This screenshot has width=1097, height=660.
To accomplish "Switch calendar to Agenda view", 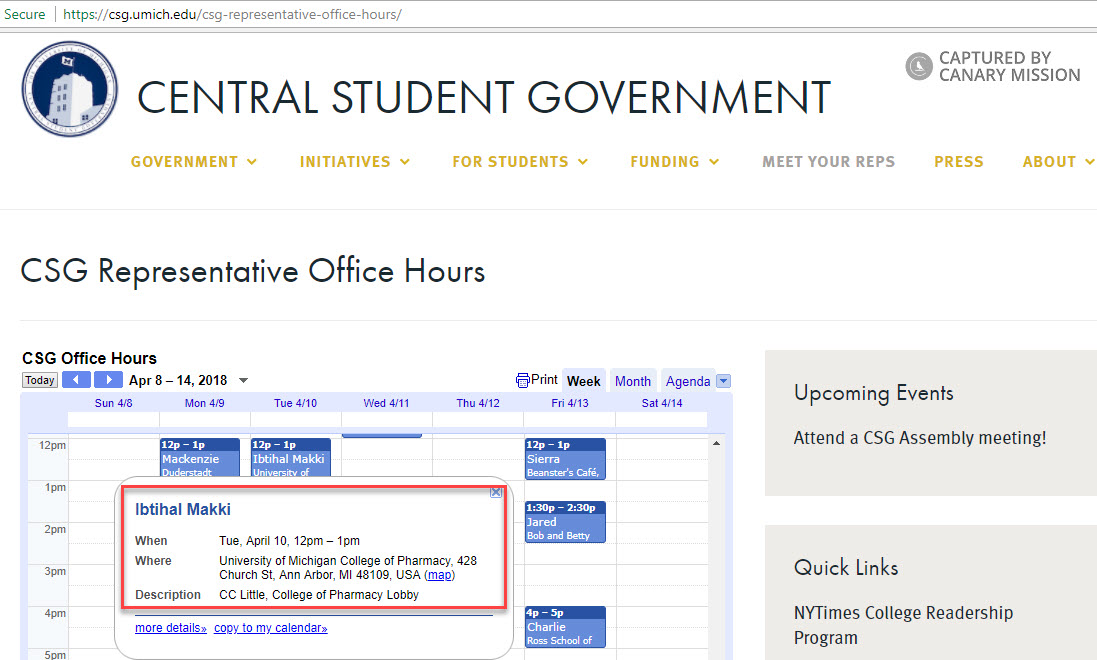I will 688,381.
